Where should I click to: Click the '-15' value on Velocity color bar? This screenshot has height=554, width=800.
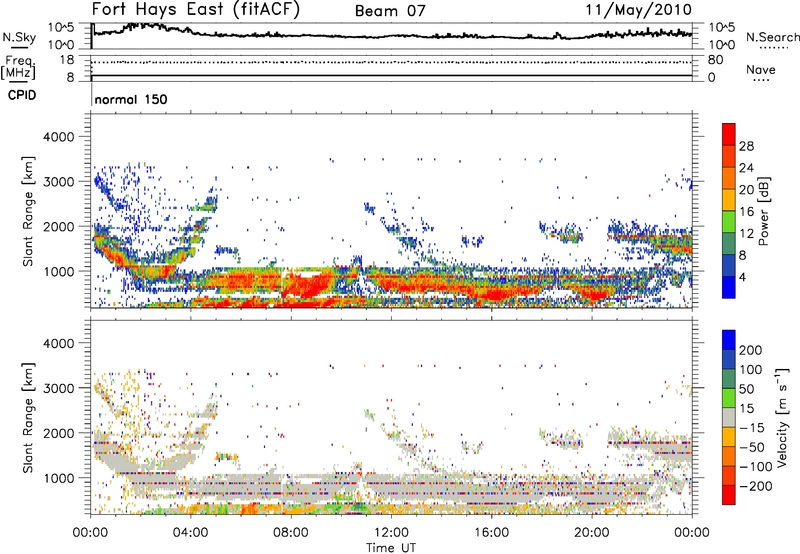pyautogui.click(x=752, y=428)
